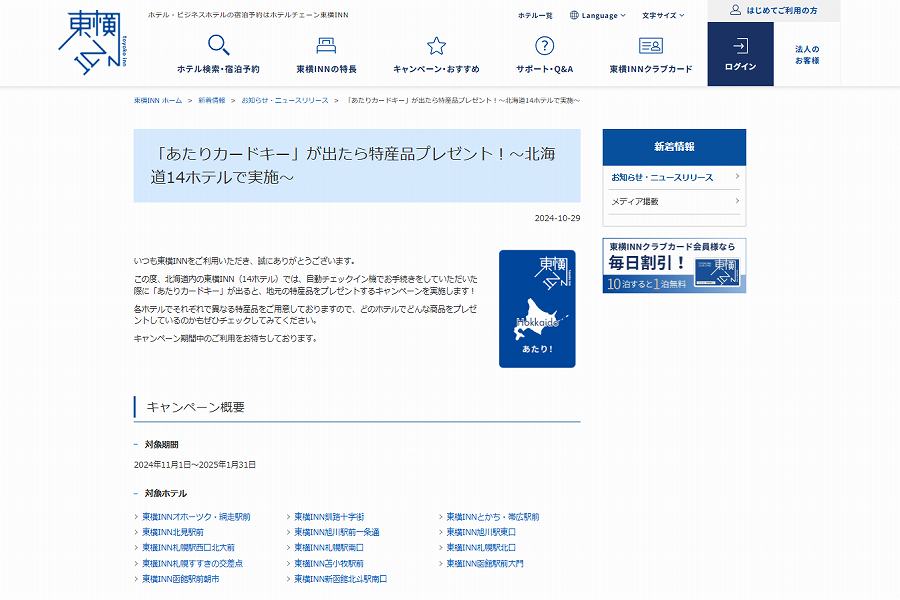Go to 新着情報 breadcrumb

click(212, 100)
